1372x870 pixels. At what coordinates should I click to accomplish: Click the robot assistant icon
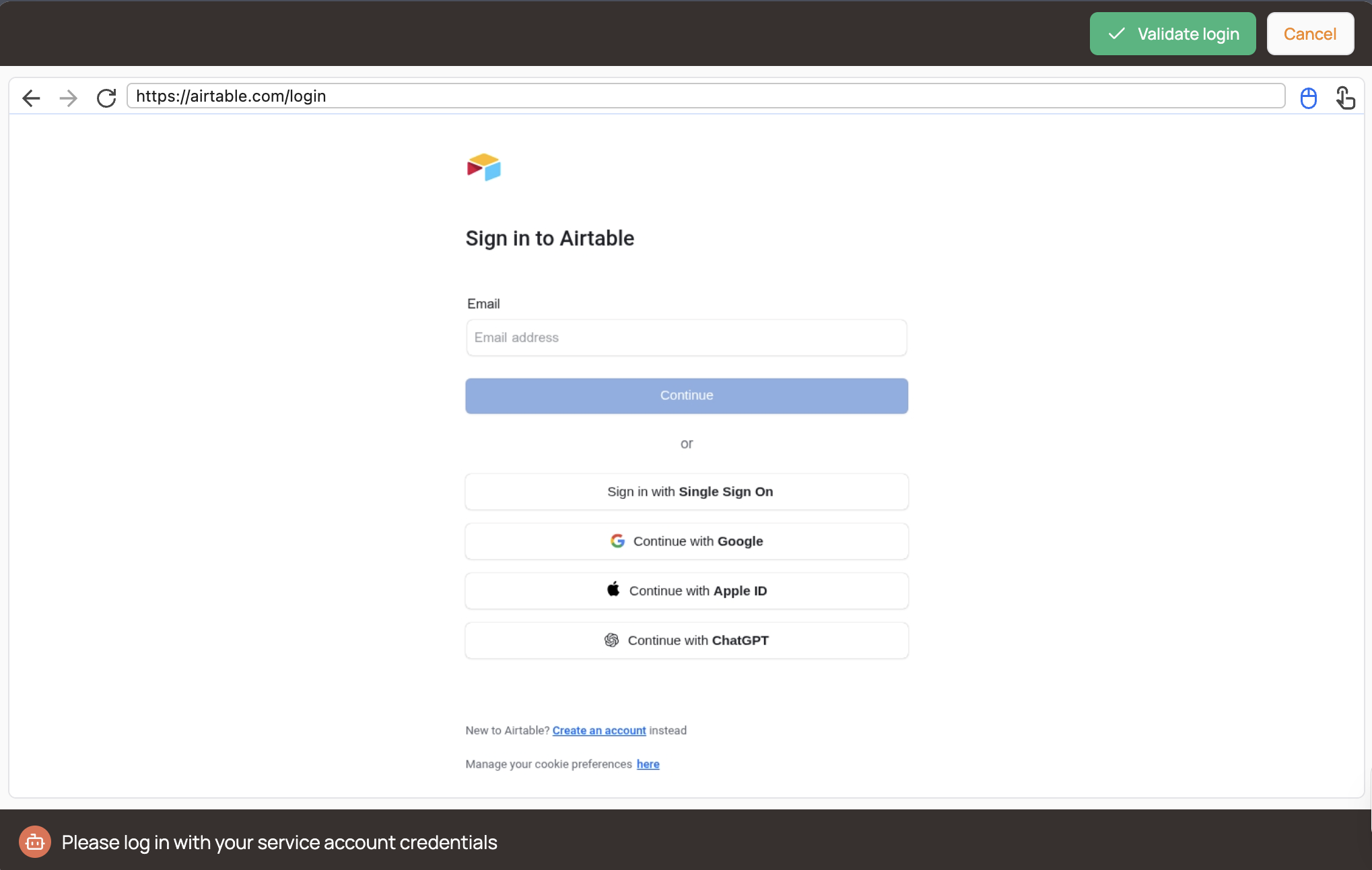(x=35, y=842)
